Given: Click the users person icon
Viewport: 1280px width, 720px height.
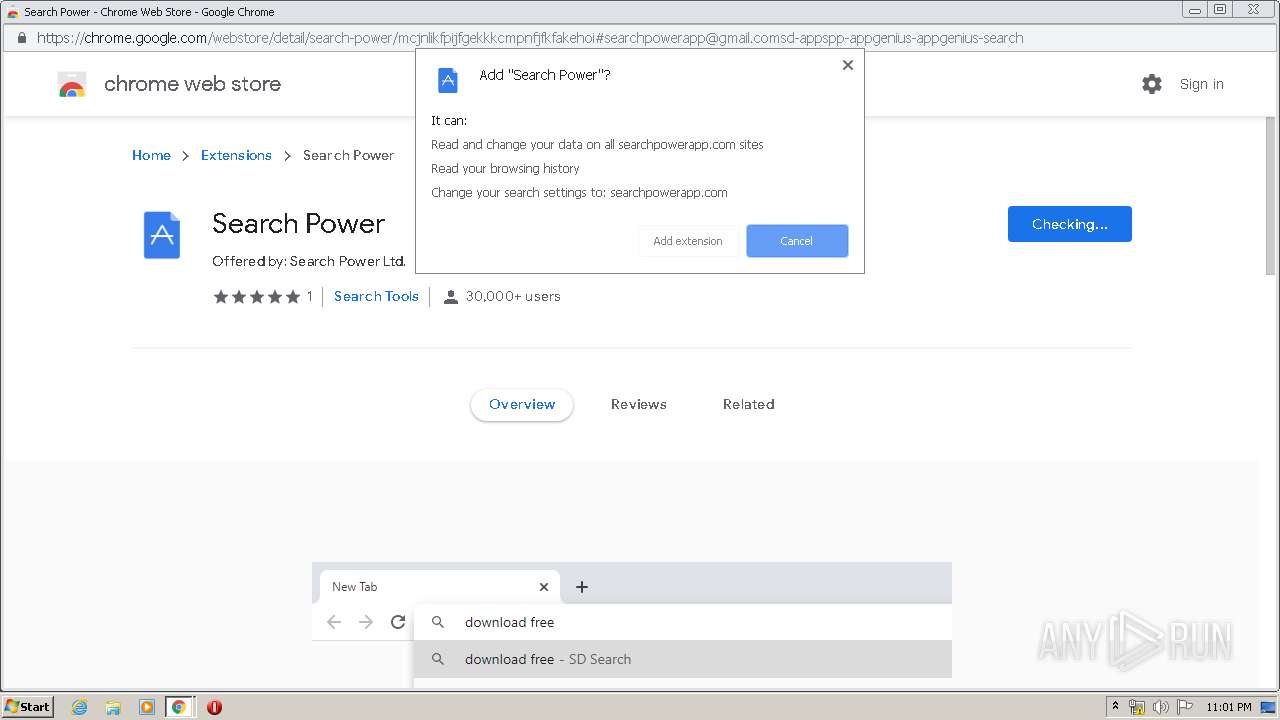Looking at the screenshot, I should tap(451, 296).
